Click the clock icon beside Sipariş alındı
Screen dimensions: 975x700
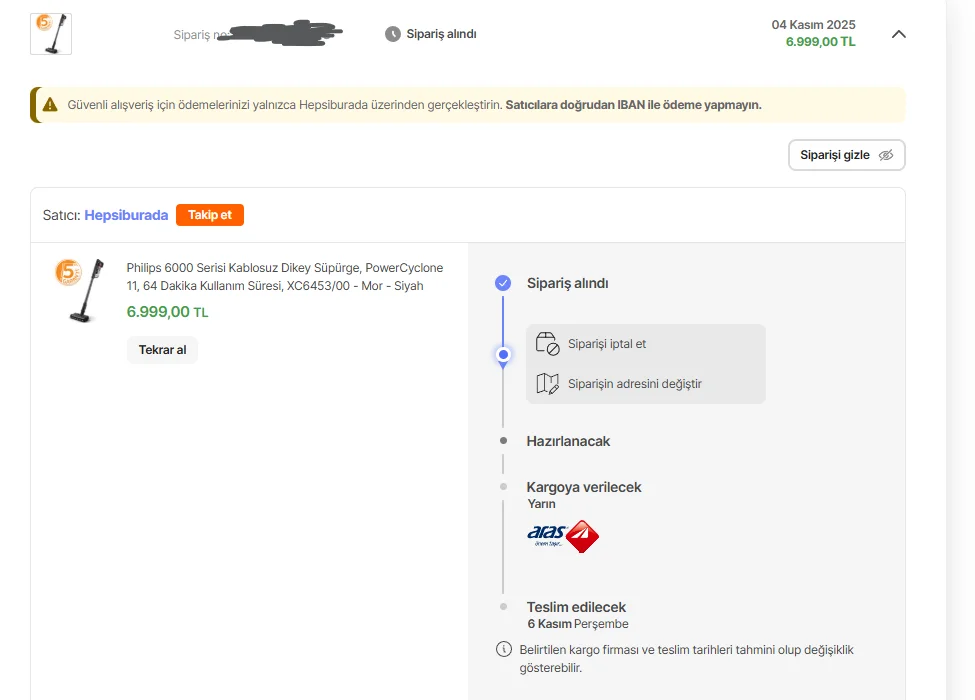(393, 34)
